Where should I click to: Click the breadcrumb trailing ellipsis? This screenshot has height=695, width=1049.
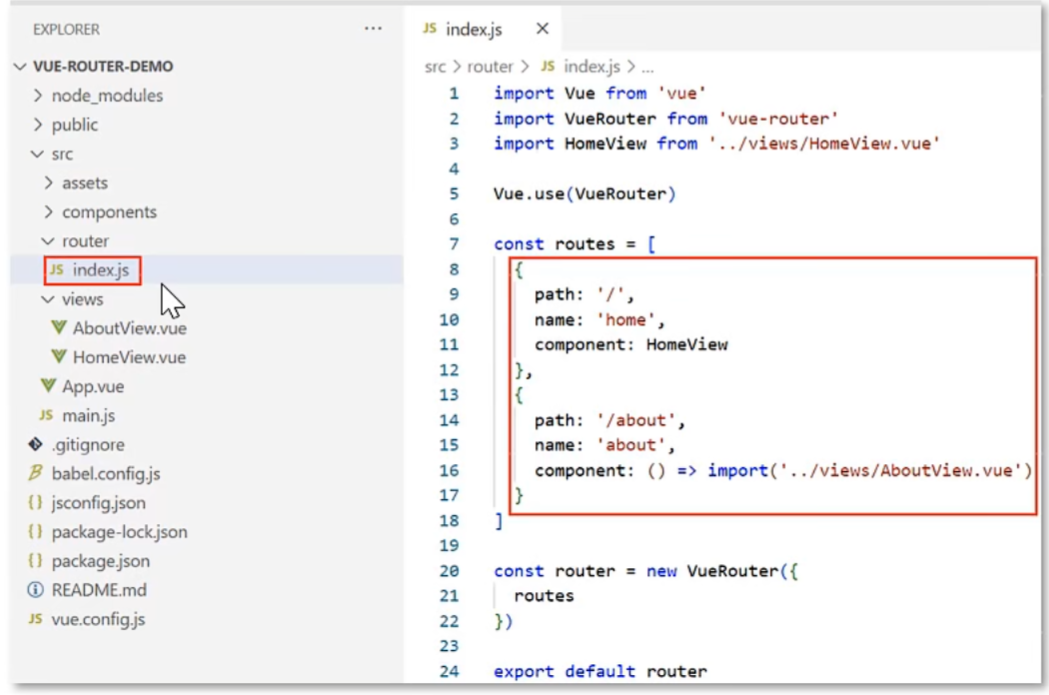[x=647, y=68]
